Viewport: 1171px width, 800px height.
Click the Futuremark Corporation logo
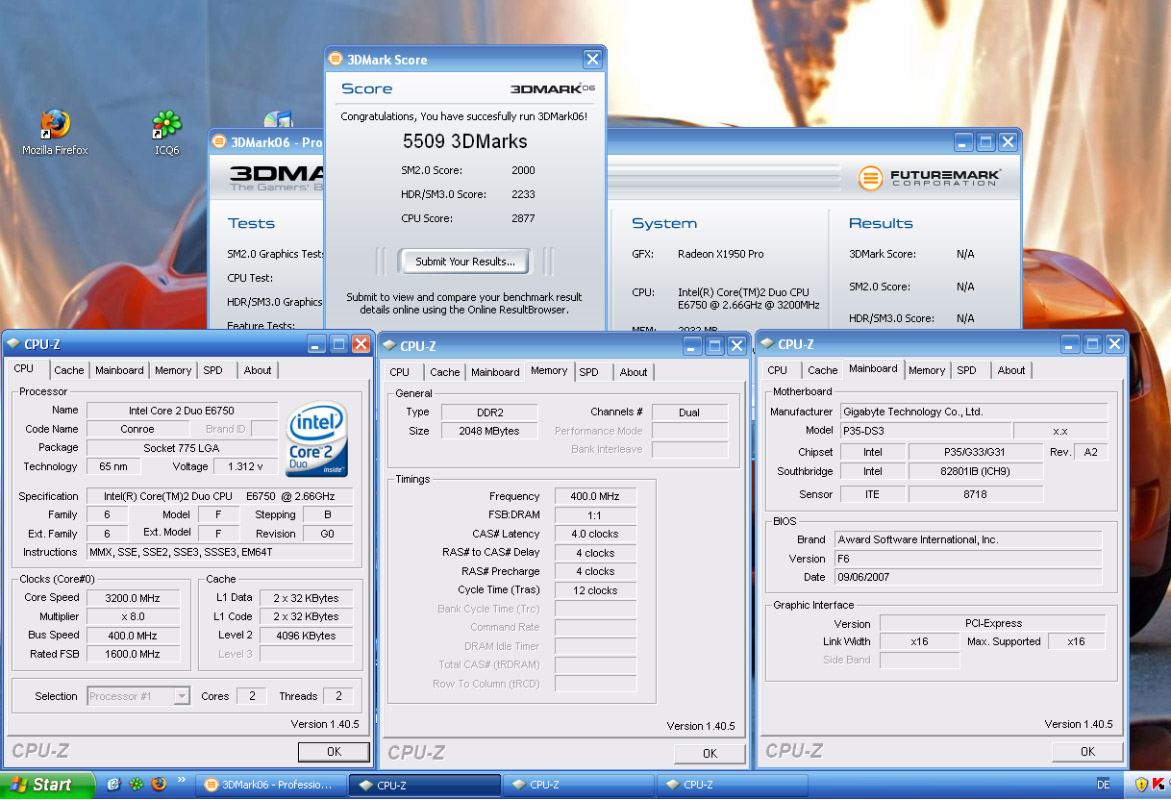click(x=928, y=178)
